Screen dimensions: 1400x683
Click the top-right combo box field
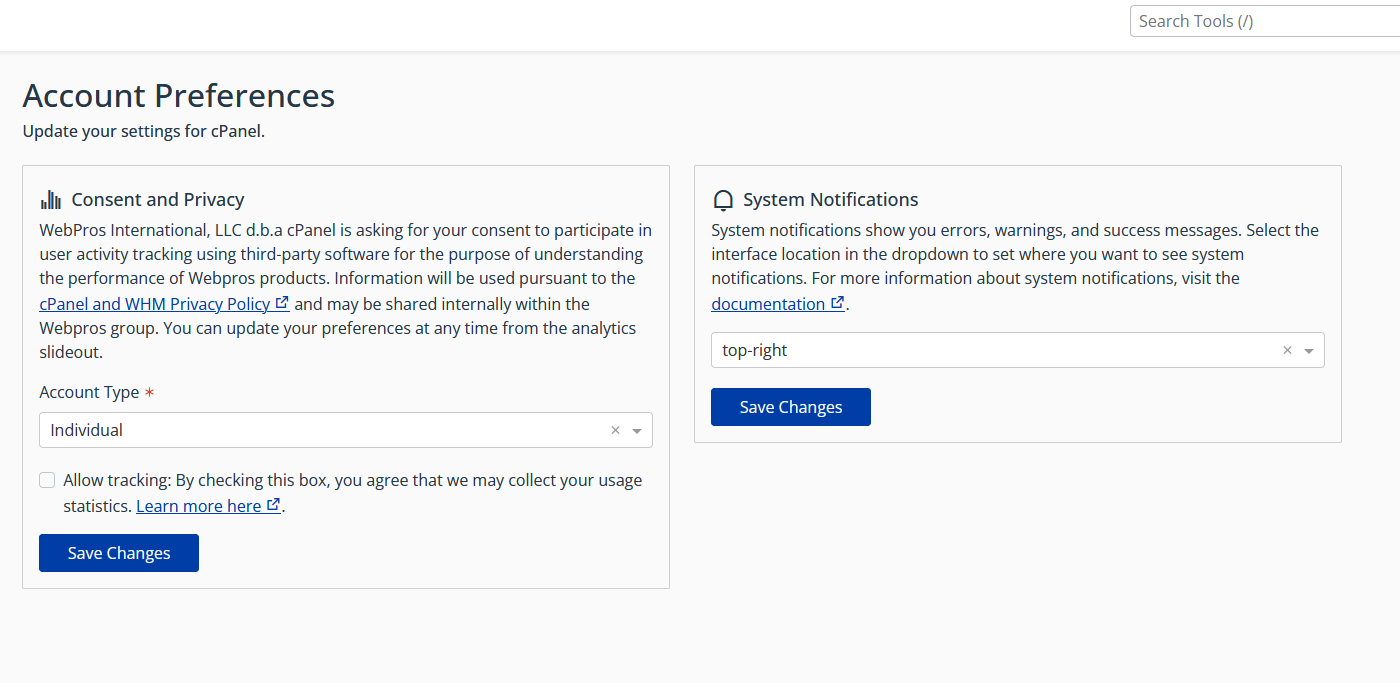pyautogui.click(x=950, y=350)
